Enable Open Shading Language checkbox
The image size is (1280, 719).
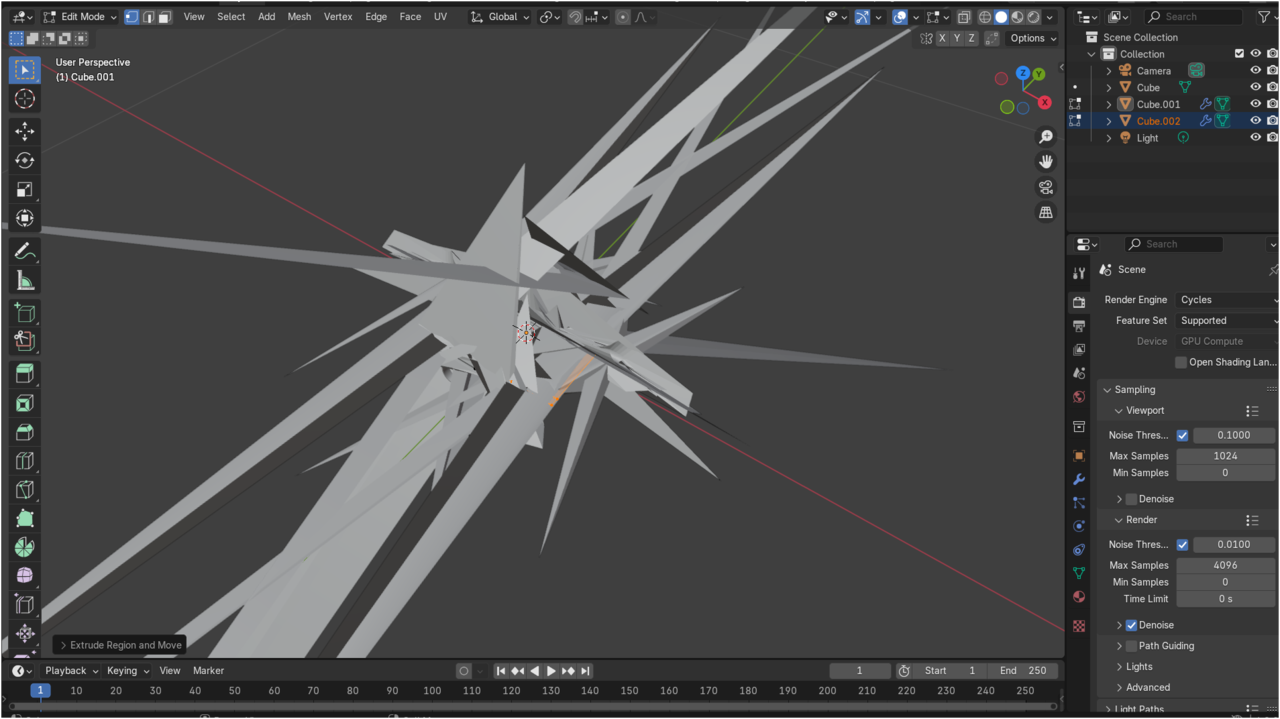pyautogui.click(x=1181, y=362)
